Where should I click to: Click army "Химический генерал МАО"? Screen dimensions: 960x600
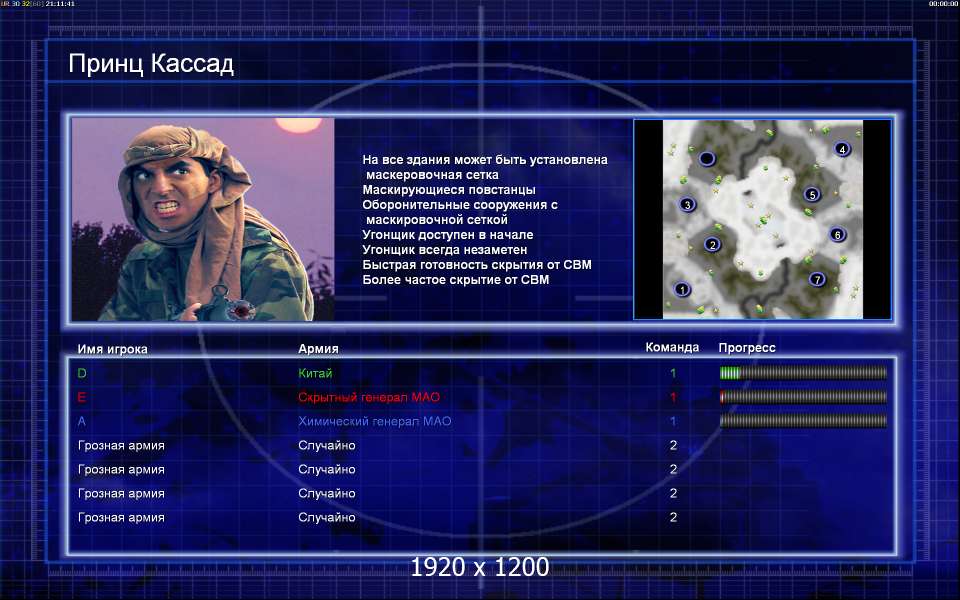click(x=375, y=421)
